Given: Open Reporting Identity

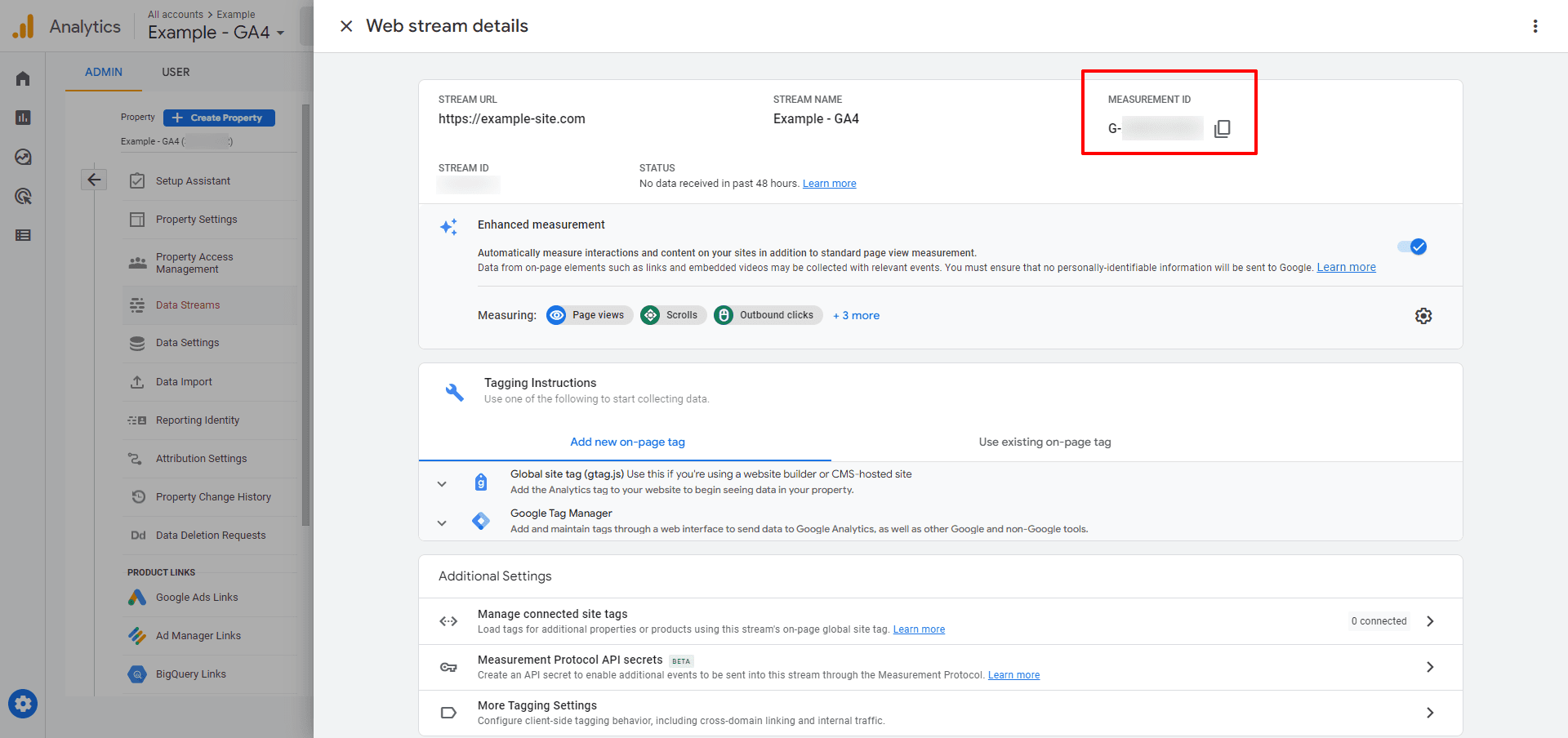Looking at the screenshot, I should (x=210, y=420).
